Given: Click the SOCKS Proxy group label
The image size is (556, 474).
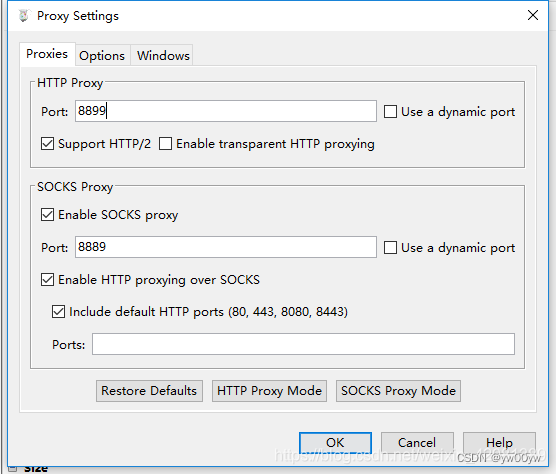Looking at the screenshot, I should [75, 187].
